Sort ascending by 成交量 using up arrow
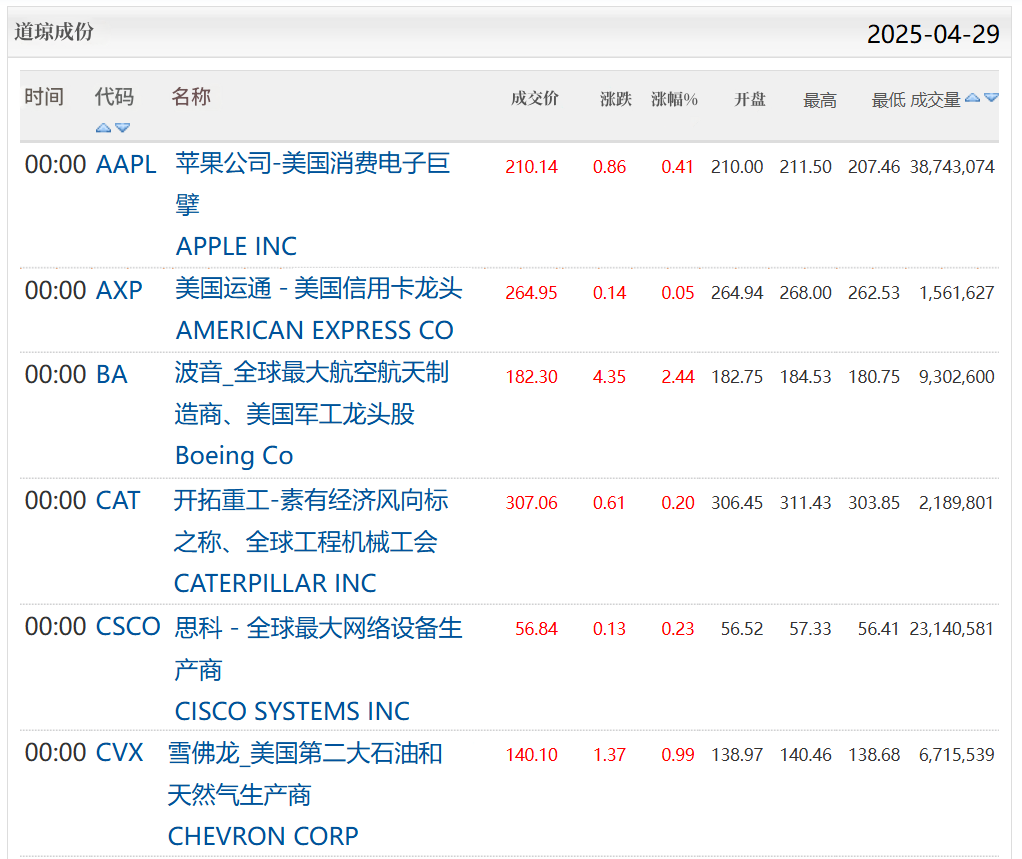Screen dimensions: 1022x859 point(972,98)
